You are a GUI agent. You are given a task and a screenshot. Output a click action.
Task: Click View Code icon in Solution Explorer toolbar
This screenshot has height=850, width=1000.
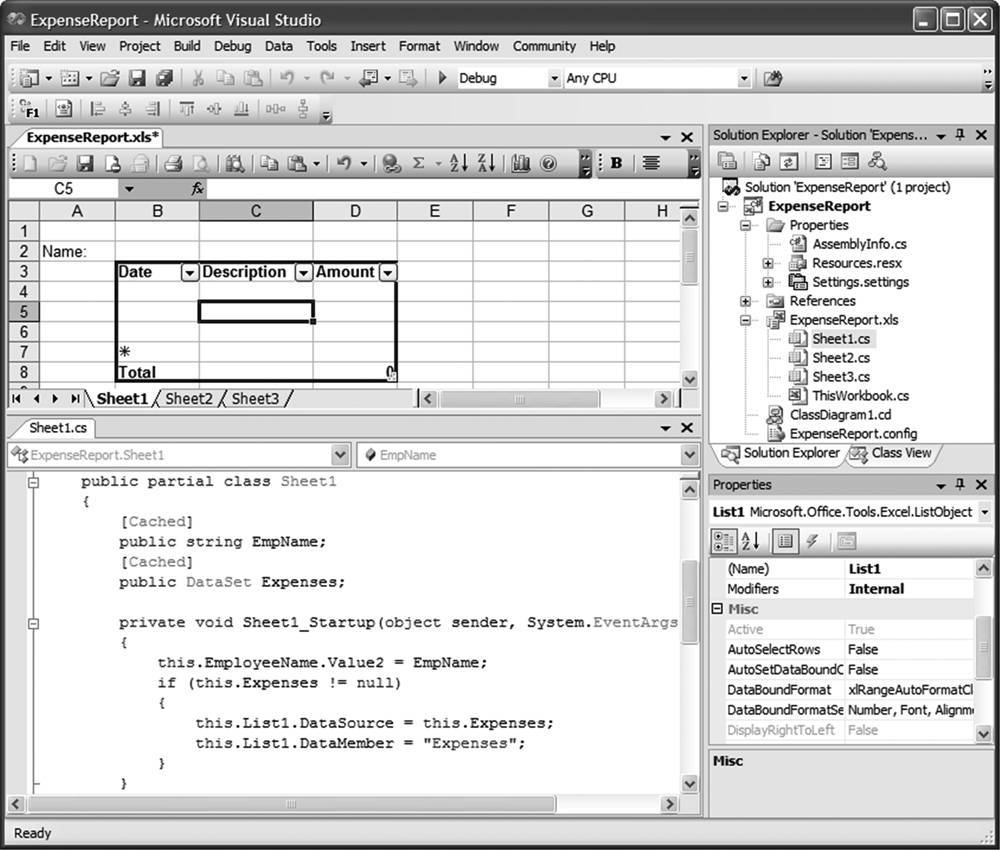(823, 161)
